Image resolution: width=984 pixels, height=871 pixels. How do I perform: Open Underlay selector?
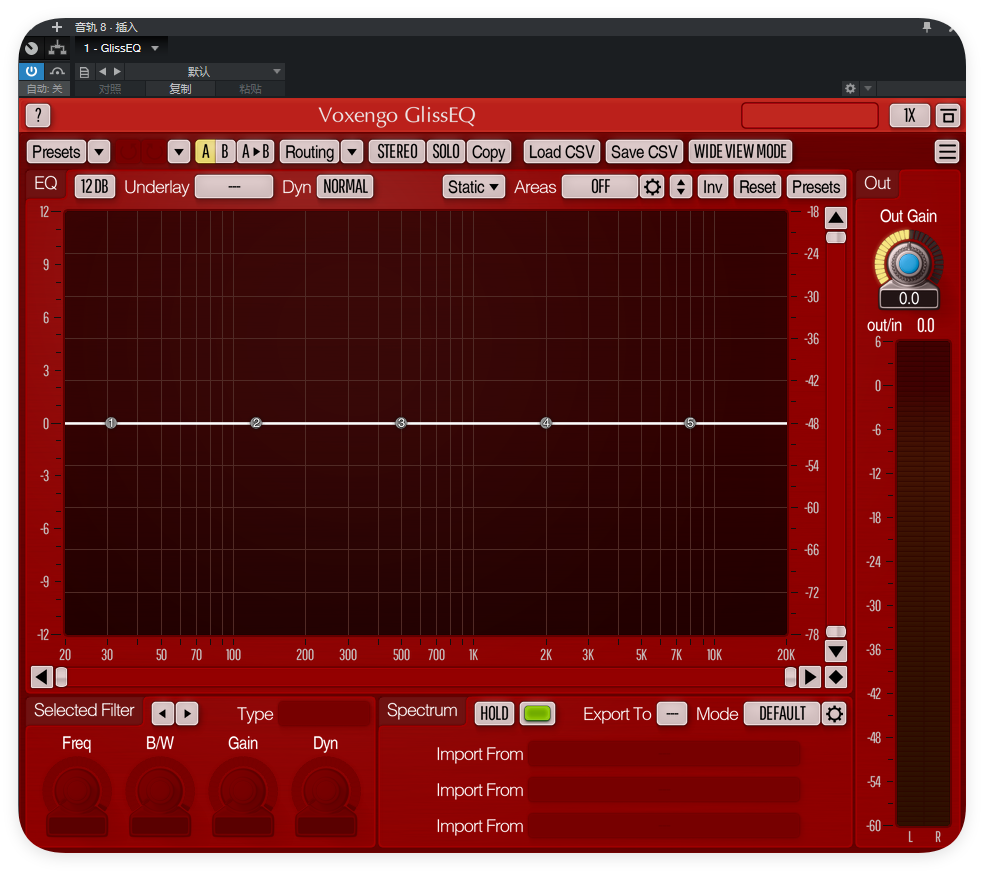click(x=234, y=187)
